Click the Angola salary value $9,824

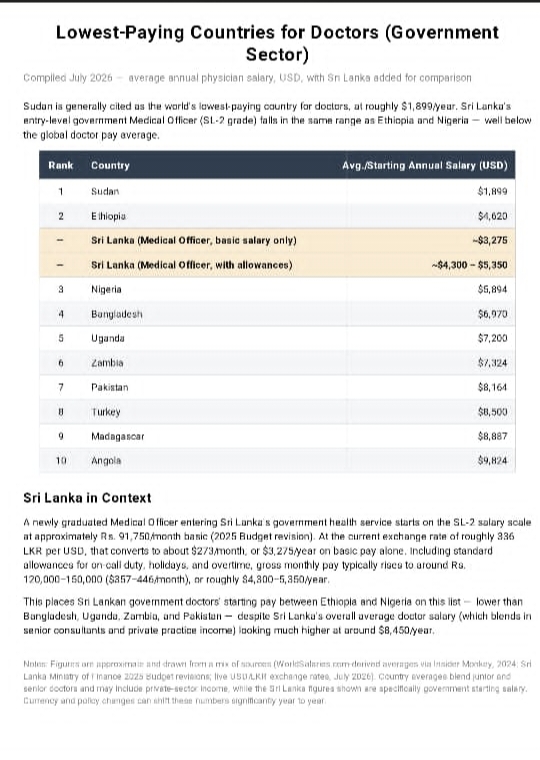pyautogui.click(x=492, y=460)
